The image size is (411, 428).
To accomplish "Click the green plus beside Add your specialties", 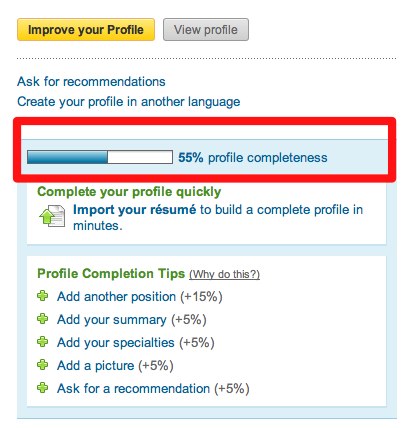I will point(43,342).
